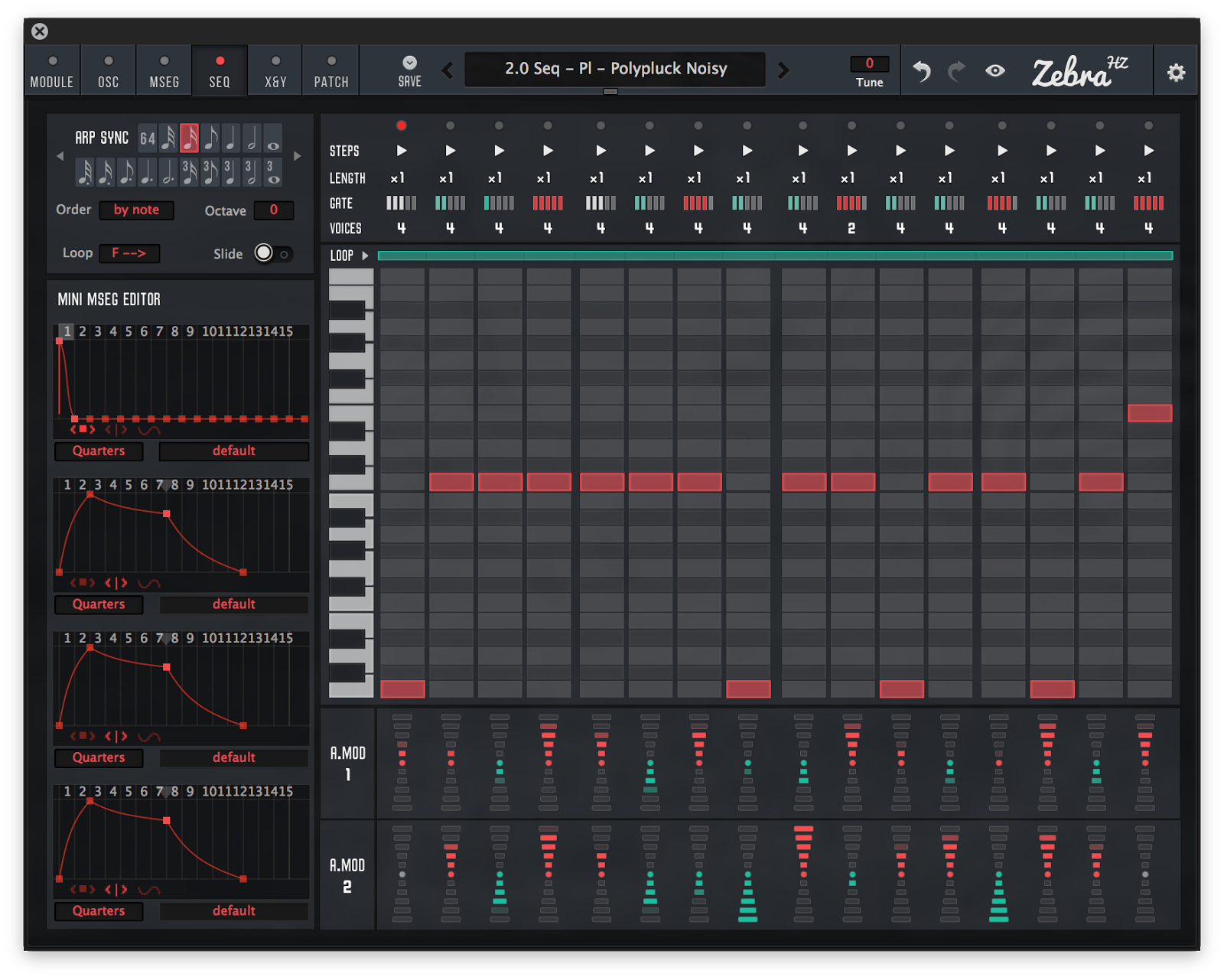Go to the previous preset
1224x980 pixels.
pos(448,71)
